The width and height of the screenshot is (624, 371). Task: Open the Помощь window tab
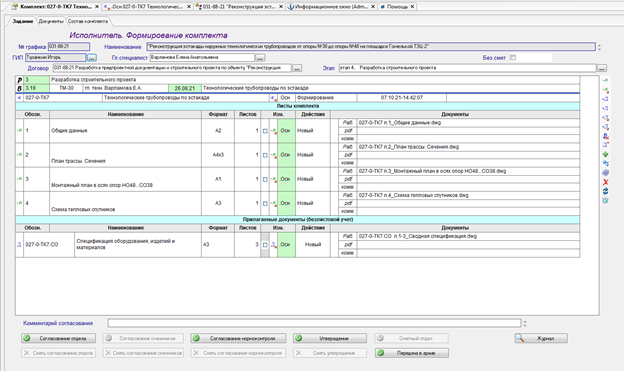[x=397, y=7]
